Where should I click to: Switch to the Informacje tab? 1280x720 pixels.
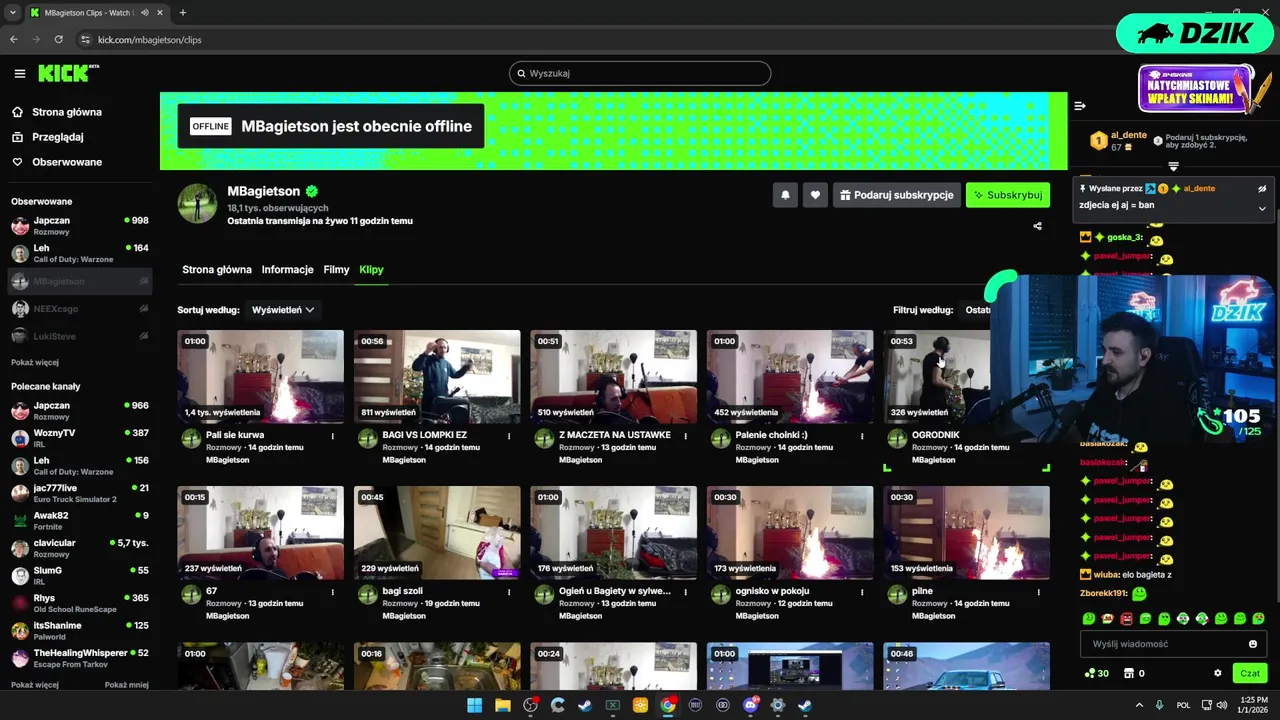click(288, 269)
